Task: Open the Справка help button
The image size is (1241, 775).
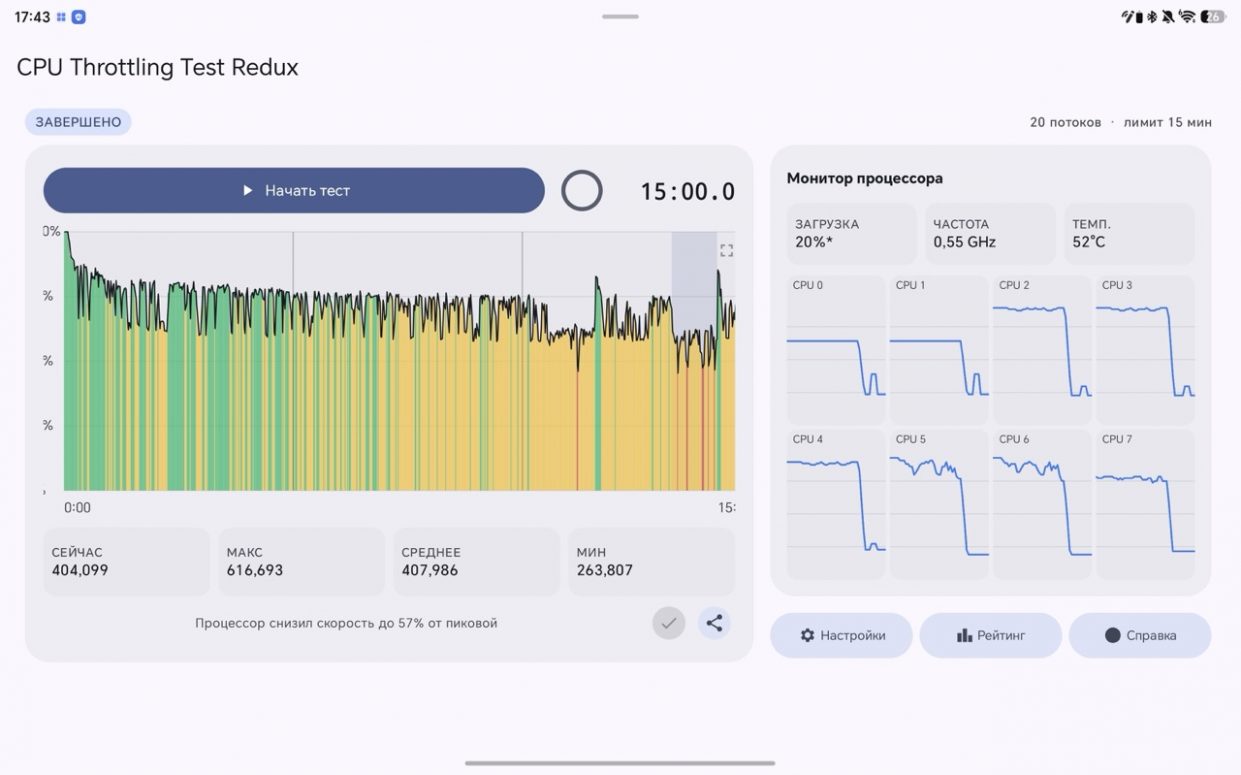Action: [x=1140, y=635]
